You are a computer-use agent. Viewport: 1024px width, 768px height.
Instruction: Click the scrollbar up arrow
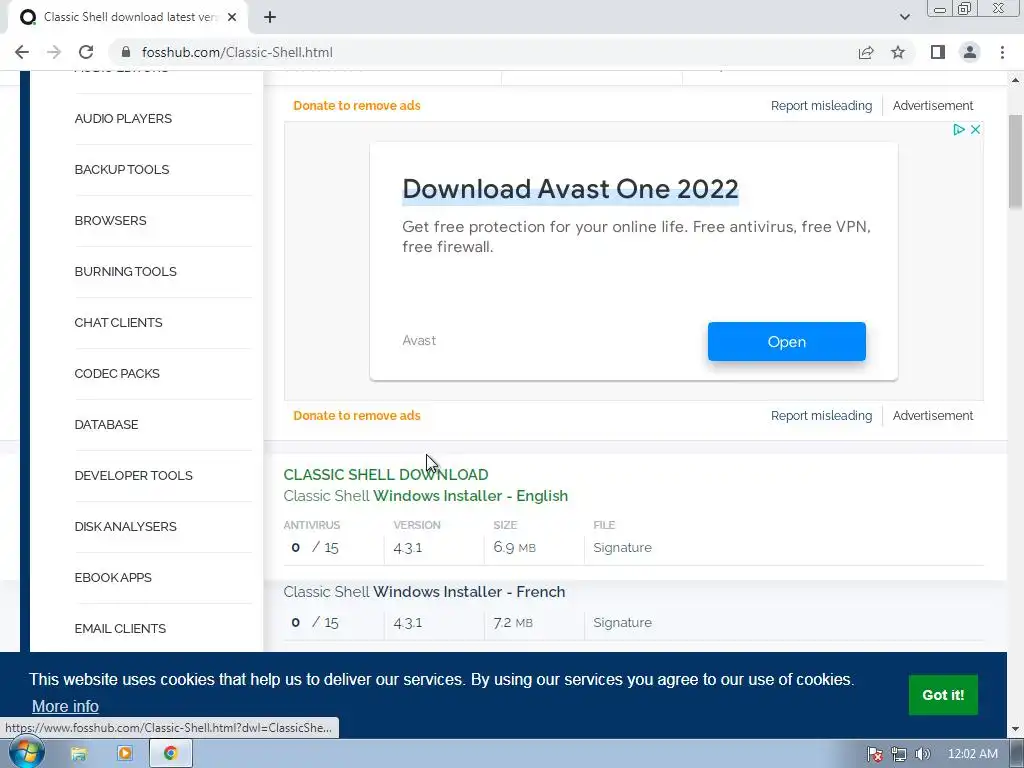tap(1015, 80)
